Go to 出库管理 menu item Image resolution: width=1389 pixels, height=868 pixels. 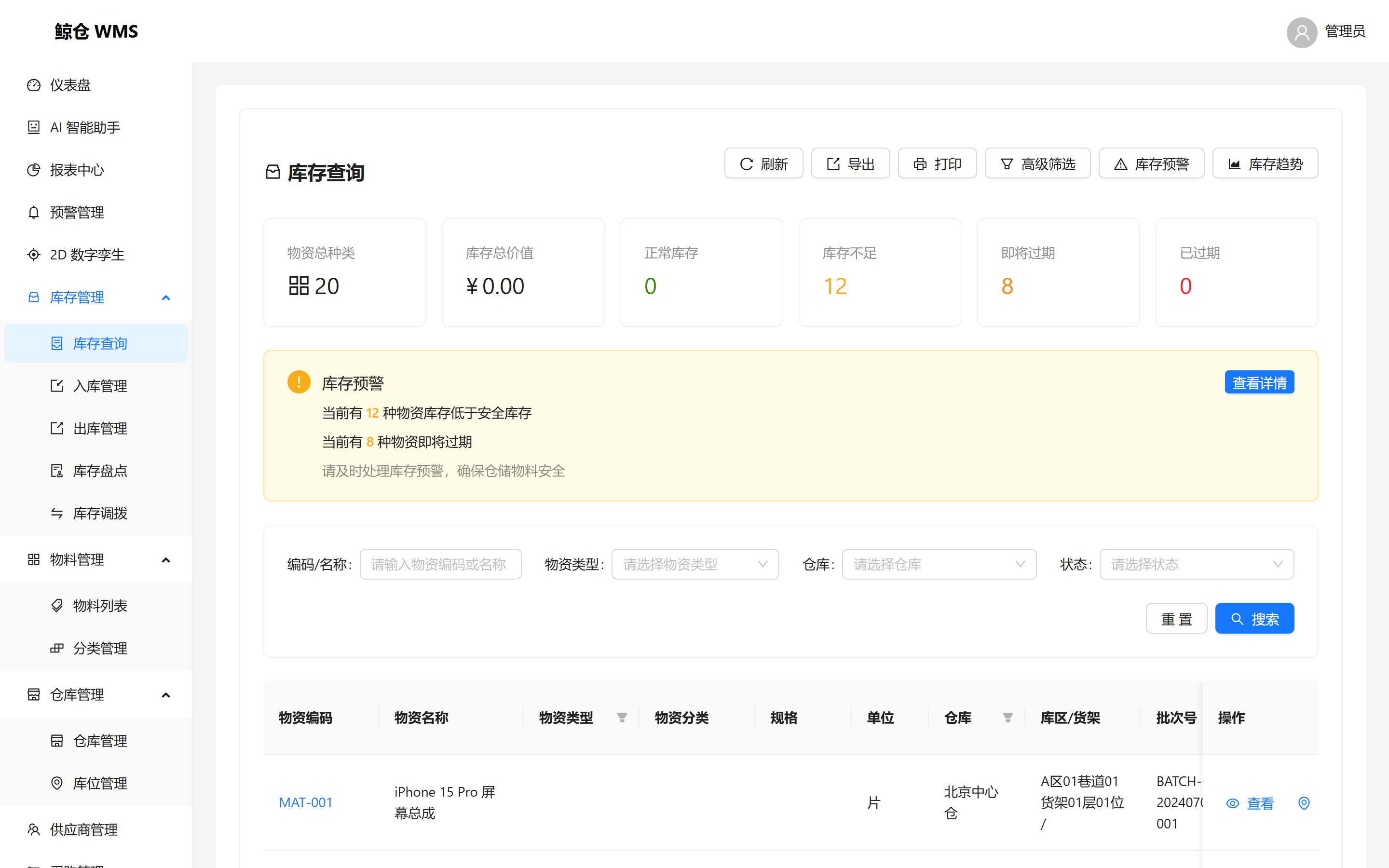pos(96,428)
